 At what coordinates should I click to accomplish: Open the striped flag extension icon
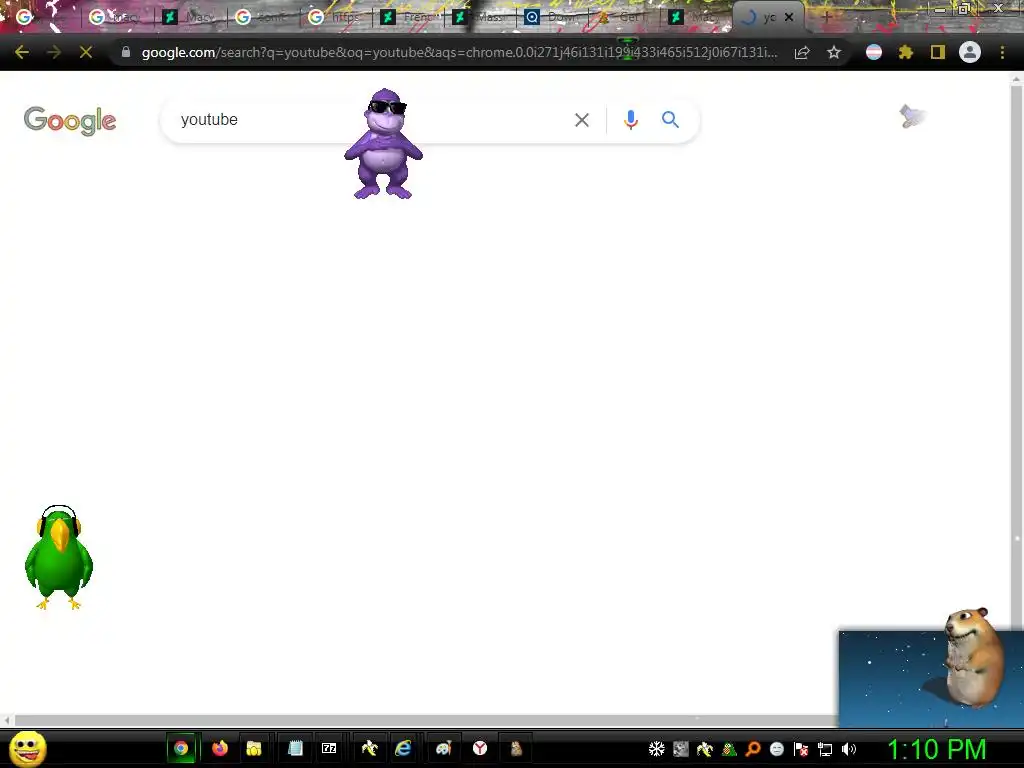(873, 52)
